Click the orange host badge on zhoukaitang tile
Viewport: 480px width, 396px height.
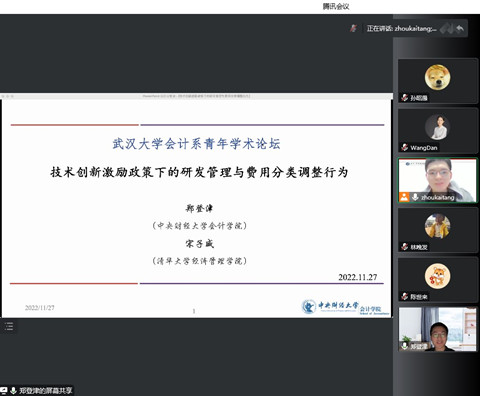(404, 197)
